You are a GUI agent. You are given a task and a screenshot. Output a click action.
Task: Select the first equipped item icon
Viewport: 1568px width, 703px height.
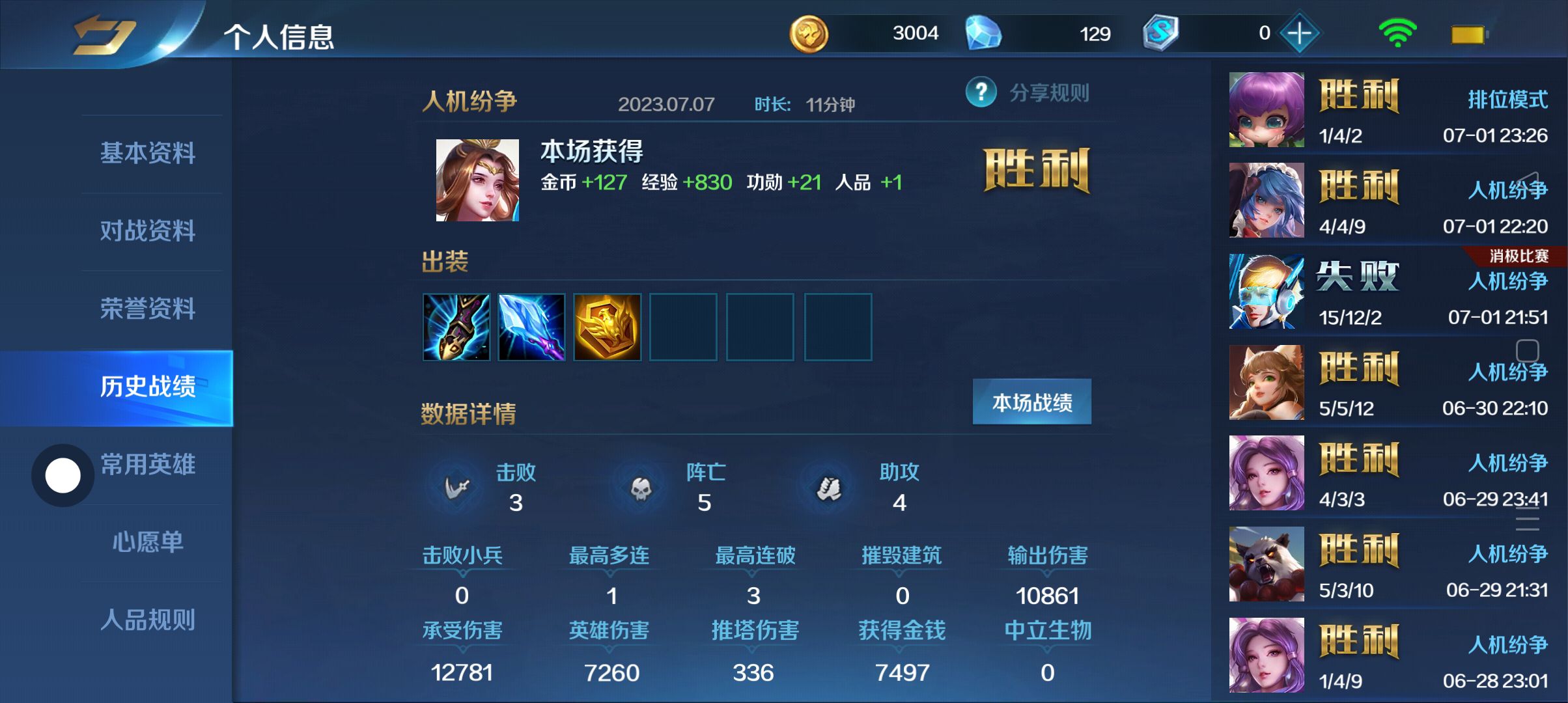point(456,327)
